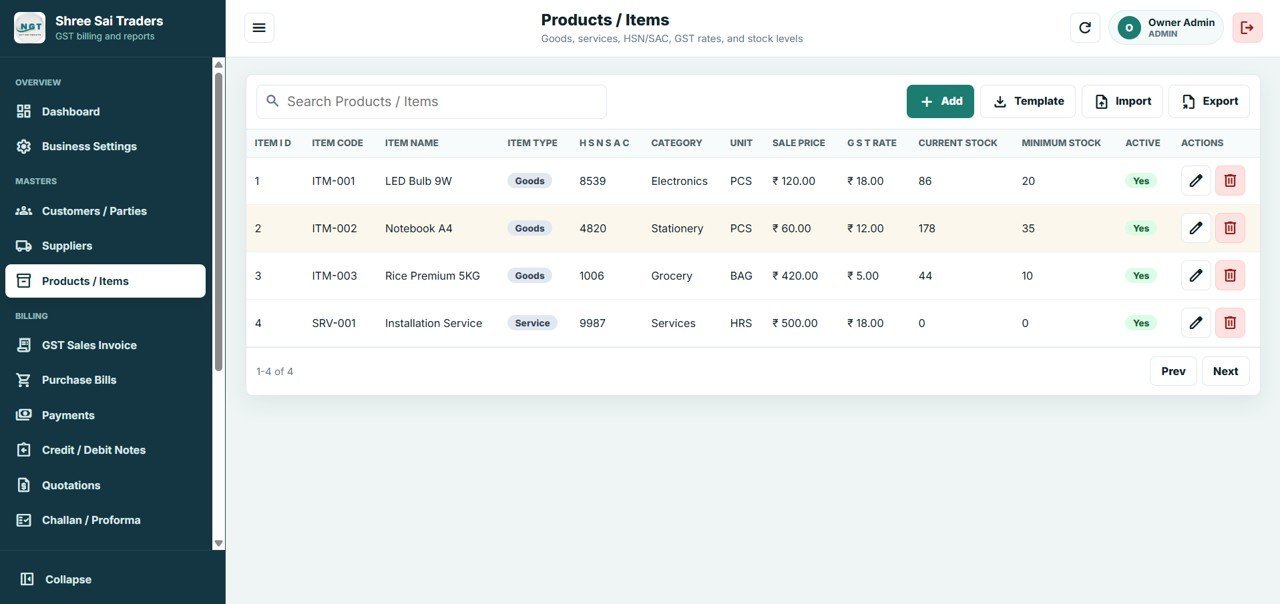Image resolution: width=1280 pixels, height=604 pixels.
Task: Edit the Notebook A4 item
Action: 1196,228
